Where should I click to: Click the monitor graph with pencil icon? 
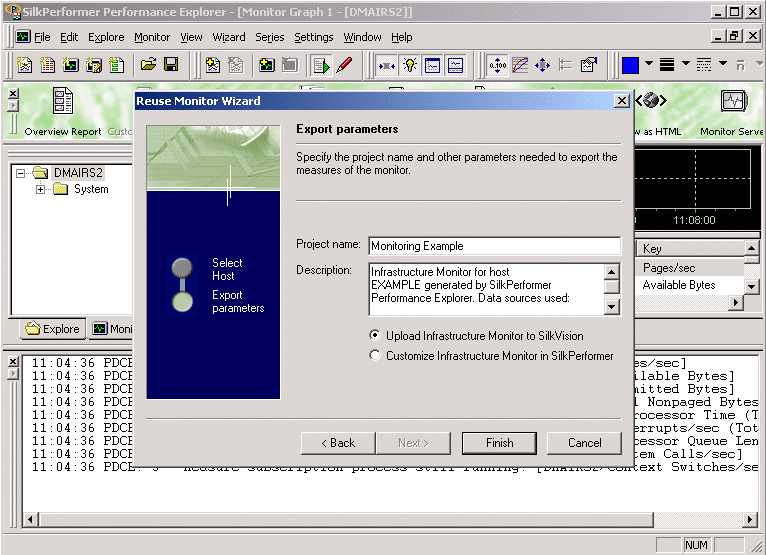93,64
